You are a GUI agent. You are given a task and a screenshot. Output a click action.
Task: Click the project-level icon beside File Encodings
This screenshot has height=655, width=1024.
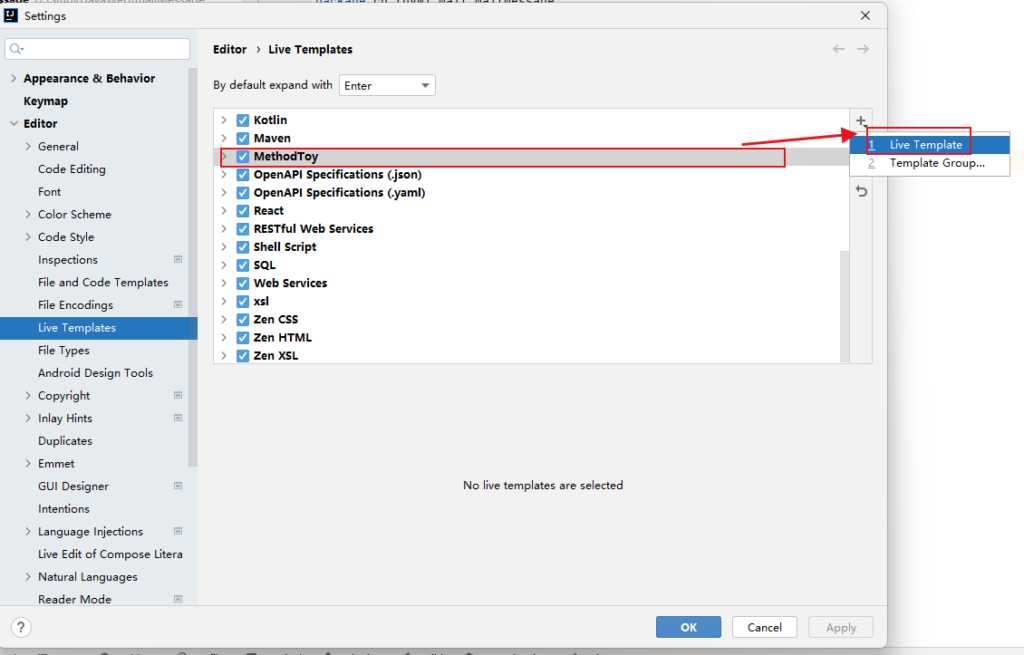[178, 305]
